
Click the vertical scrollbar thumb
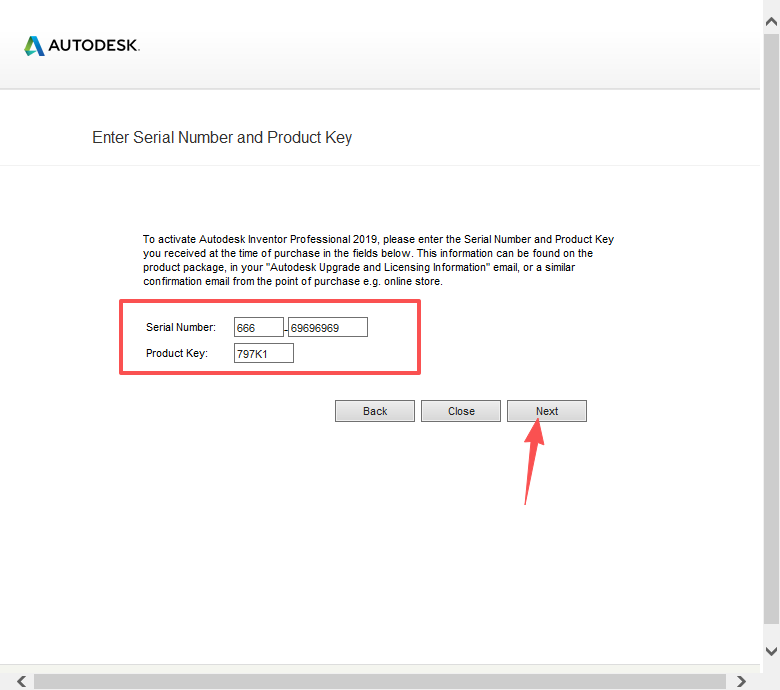point(772,328)
